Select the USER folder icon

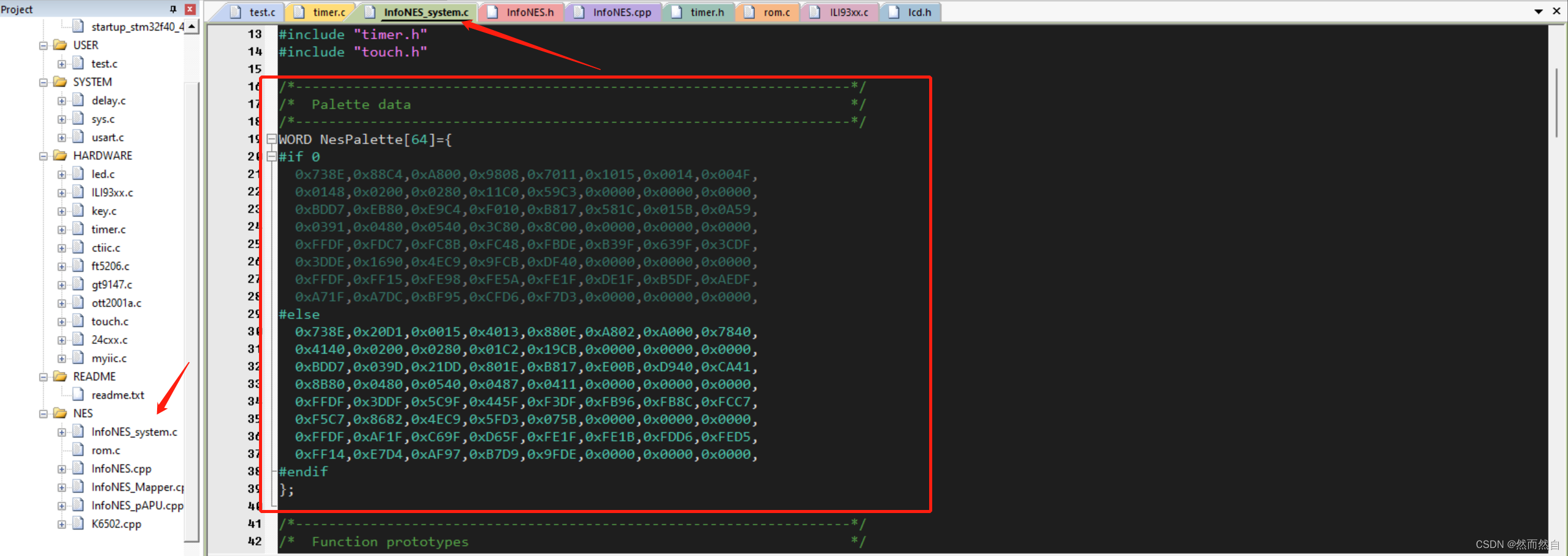pyautogui.click(x=60, y=45)
